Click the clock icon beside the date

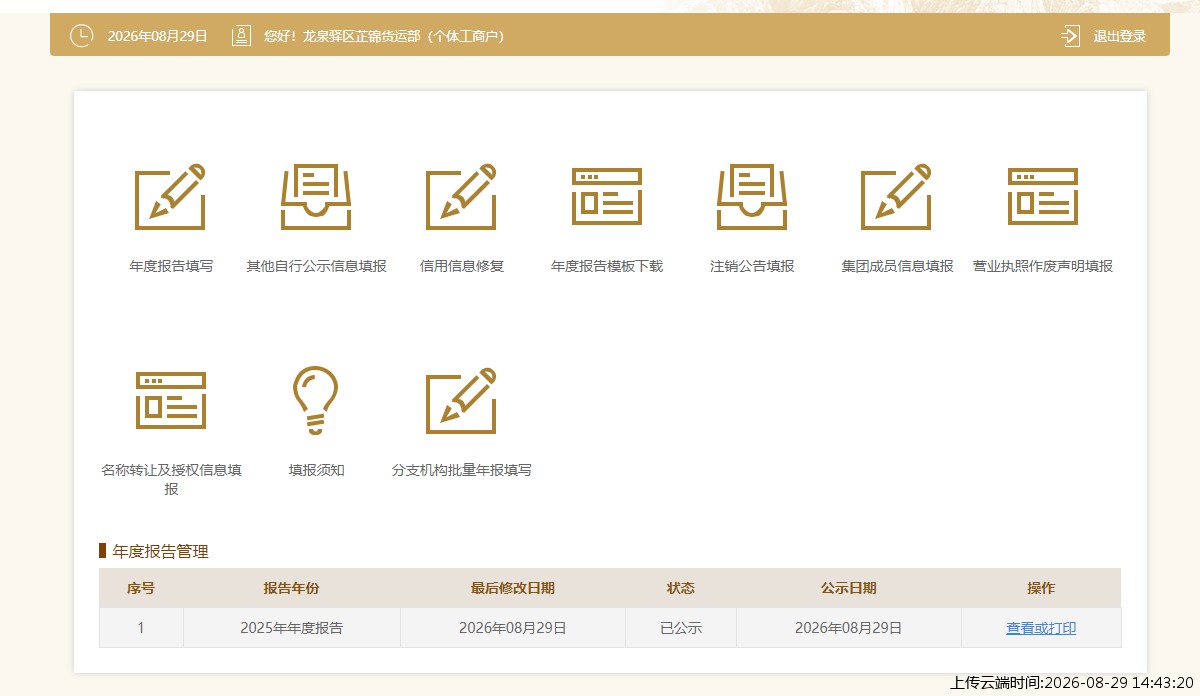point(81,36)
